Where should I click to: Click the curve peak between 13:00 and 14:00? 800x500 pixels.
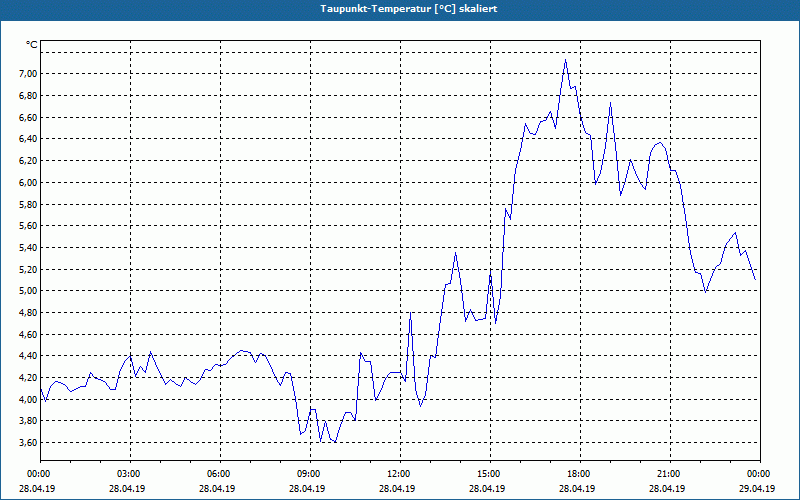[456, 253]
